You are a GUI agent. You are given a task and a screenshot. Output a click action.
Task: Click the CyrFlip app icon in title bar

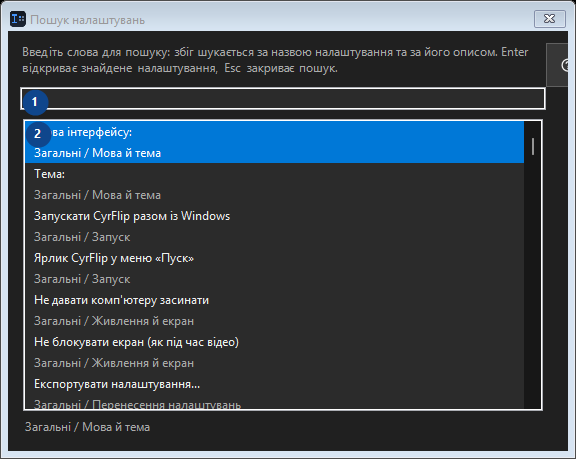[18, 19]
